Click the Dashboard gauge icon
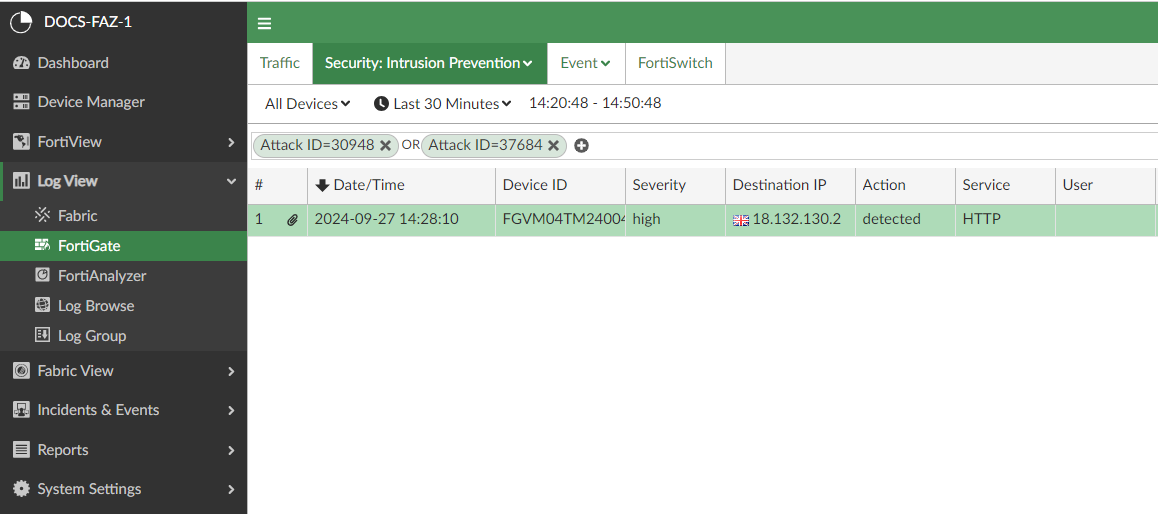 21,63
